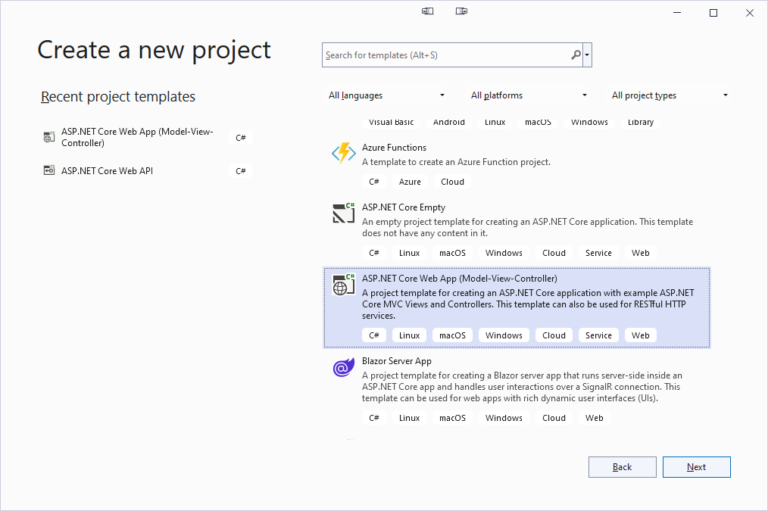This screenshot has height=511, width=768.
Task: Expand the All languages dropdown
Action: click(386, 96)
